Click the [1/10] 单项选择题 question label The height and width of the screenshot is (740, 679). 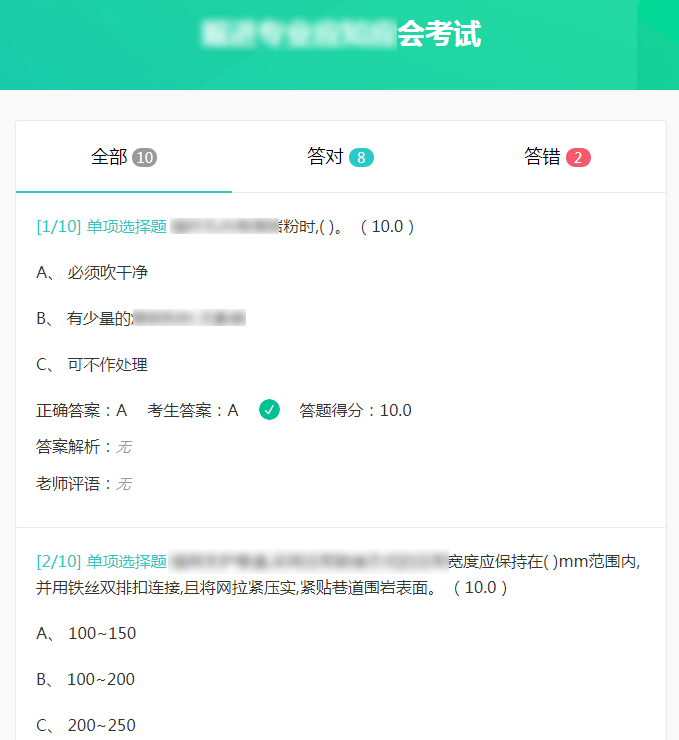click(x=101, y=227)
